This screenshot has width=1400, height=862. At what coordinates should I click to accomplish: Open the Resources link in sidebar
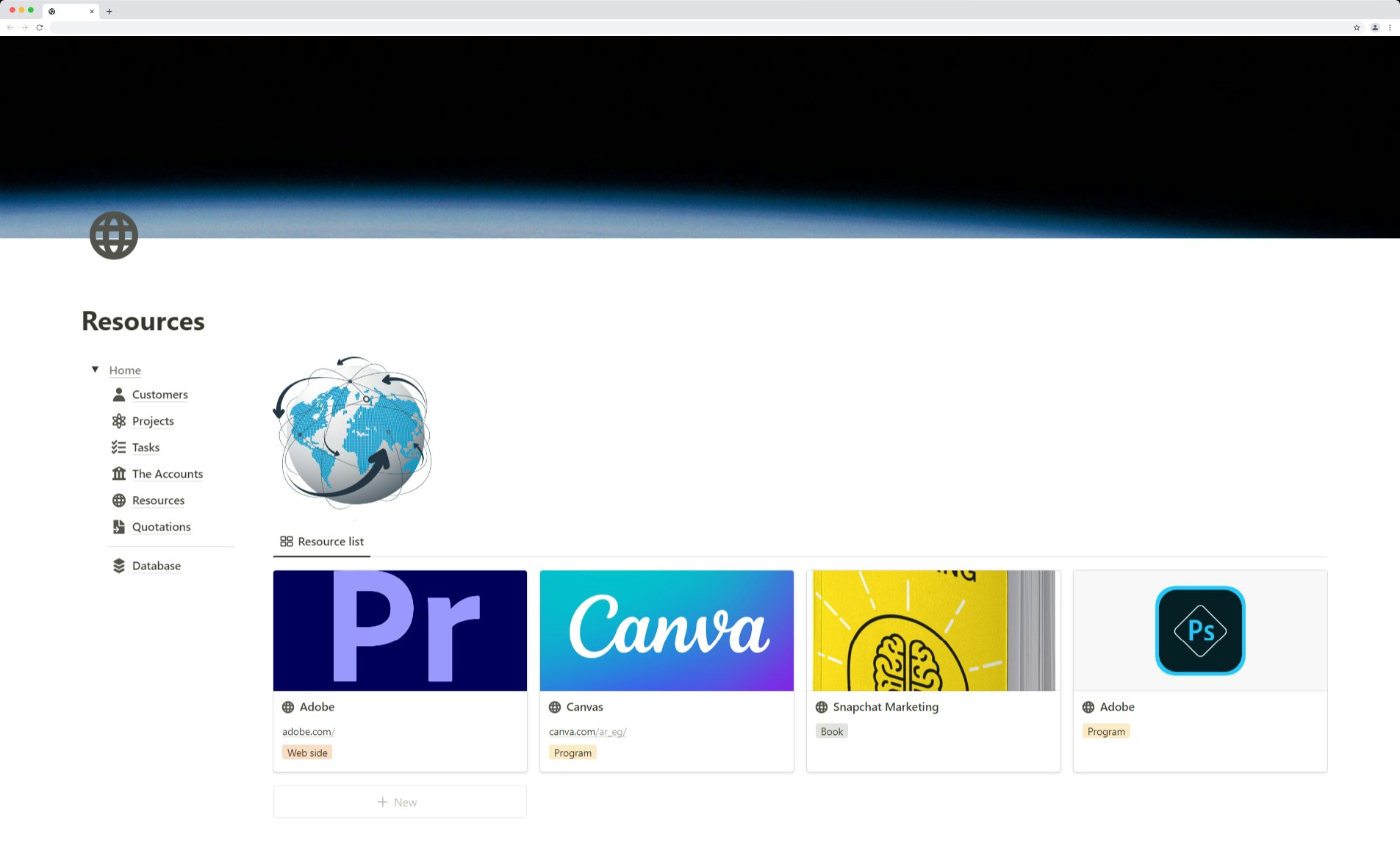158,500
